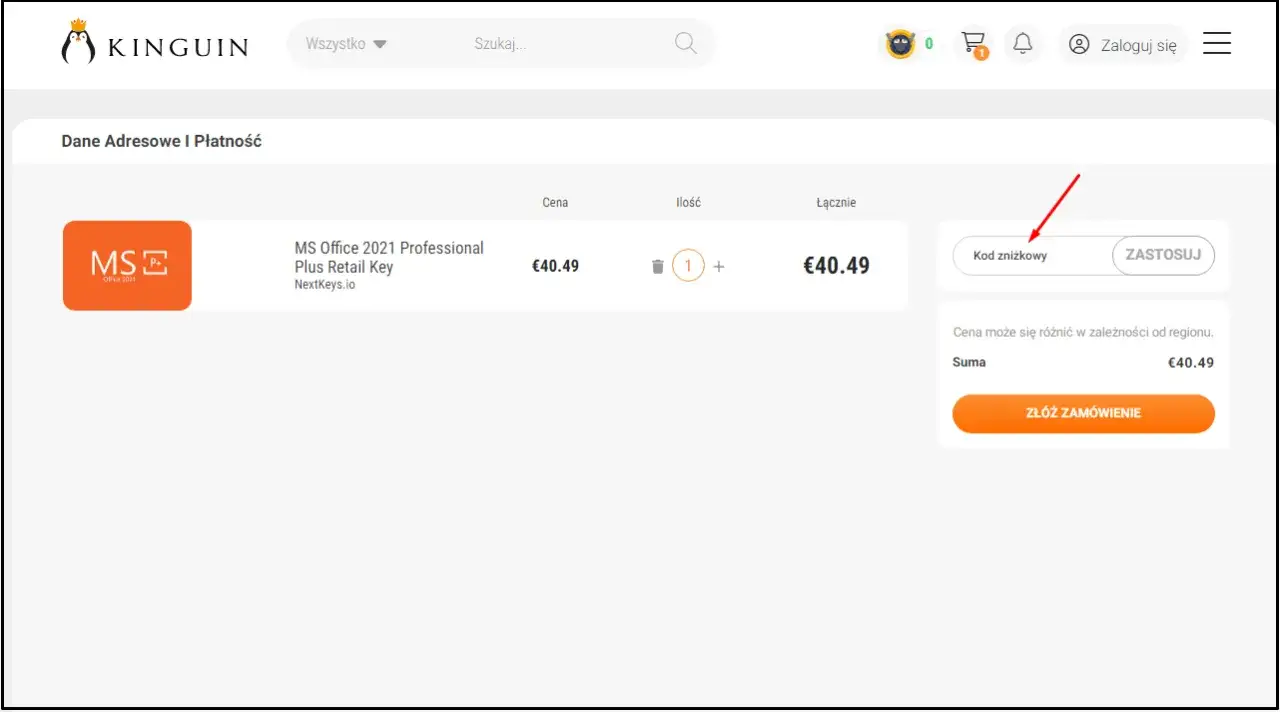Click the Dane Adresowe I Płatność heading
The height and width of the screenshot is (712, 1280).
161,141
